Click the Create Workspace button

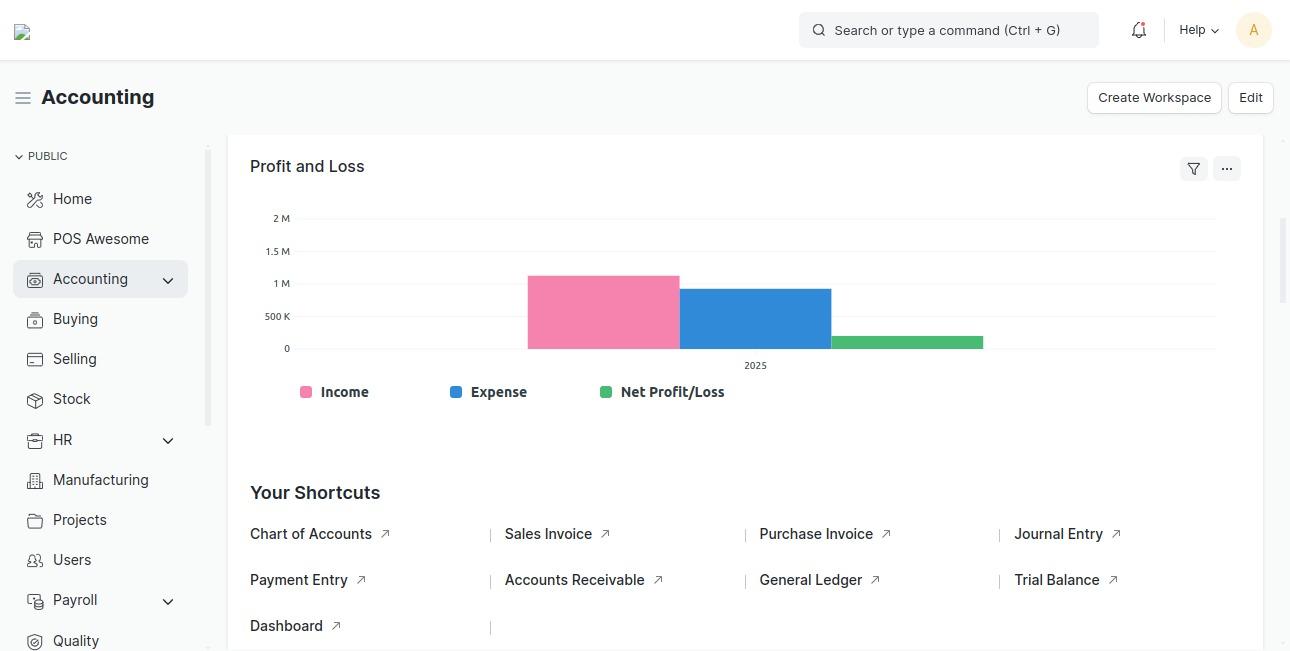pos(1154,97)
